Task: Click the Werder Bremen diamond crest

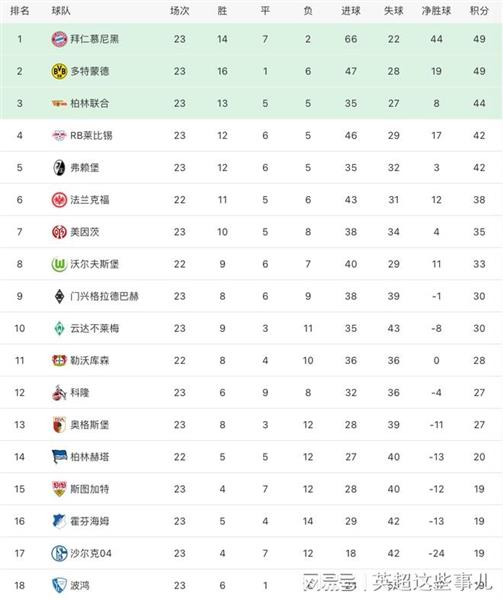Action: pos(59,328)
